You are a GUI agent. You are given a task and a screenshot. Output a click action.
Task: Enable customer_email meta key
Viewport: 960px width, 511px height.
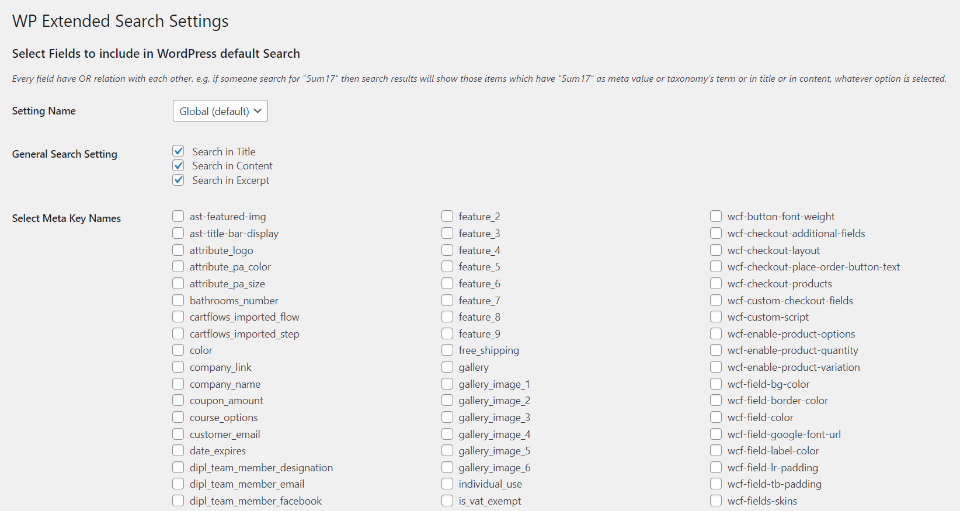pyautogui.click(x=178, y=434)
